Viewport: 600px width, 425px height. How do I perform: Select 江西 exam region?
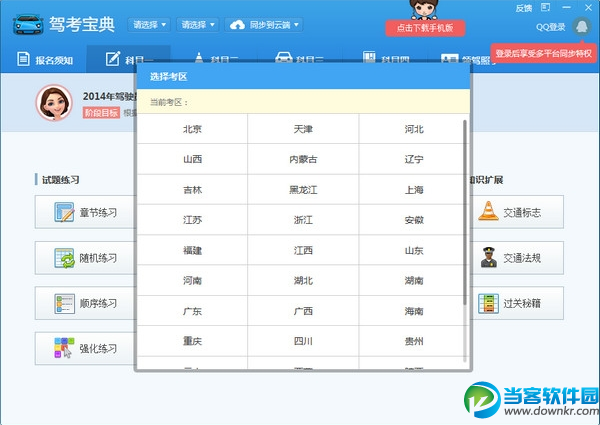click(303, 250)
